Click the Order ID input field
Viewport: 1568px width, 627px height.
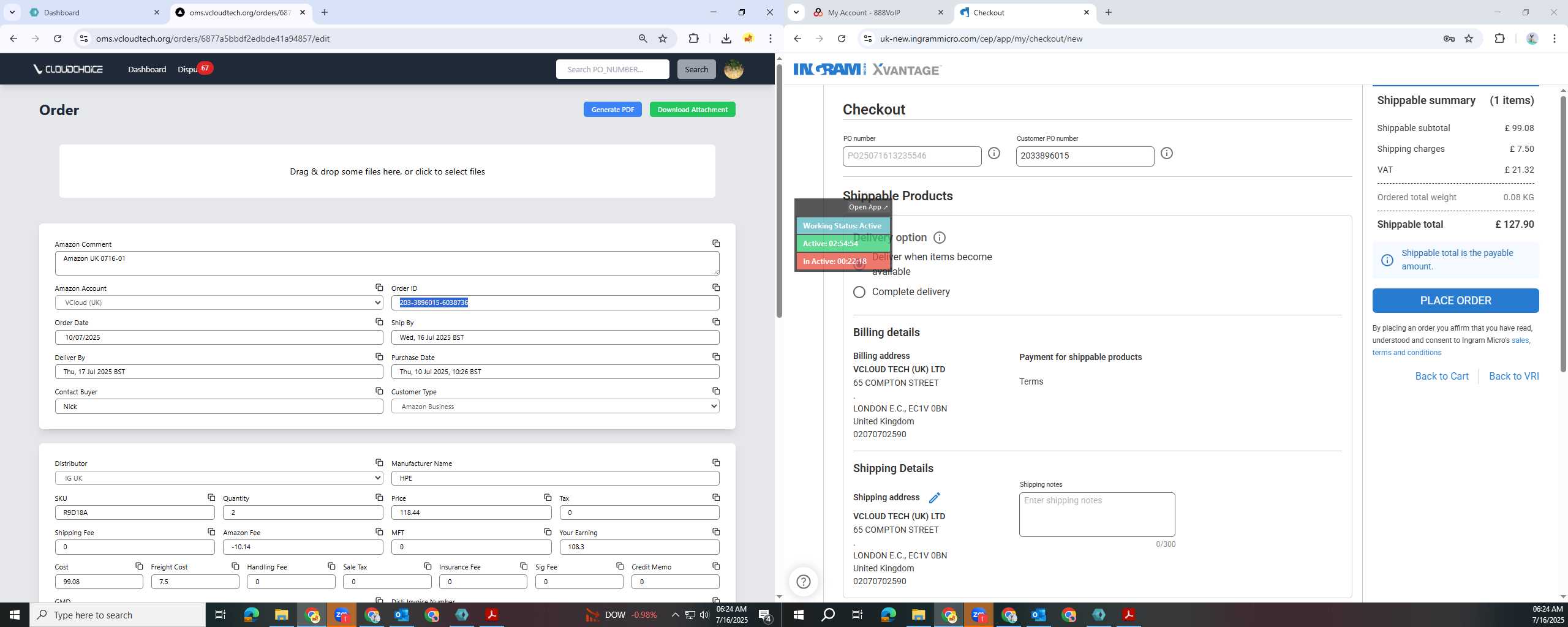click(x=555, y=302)
